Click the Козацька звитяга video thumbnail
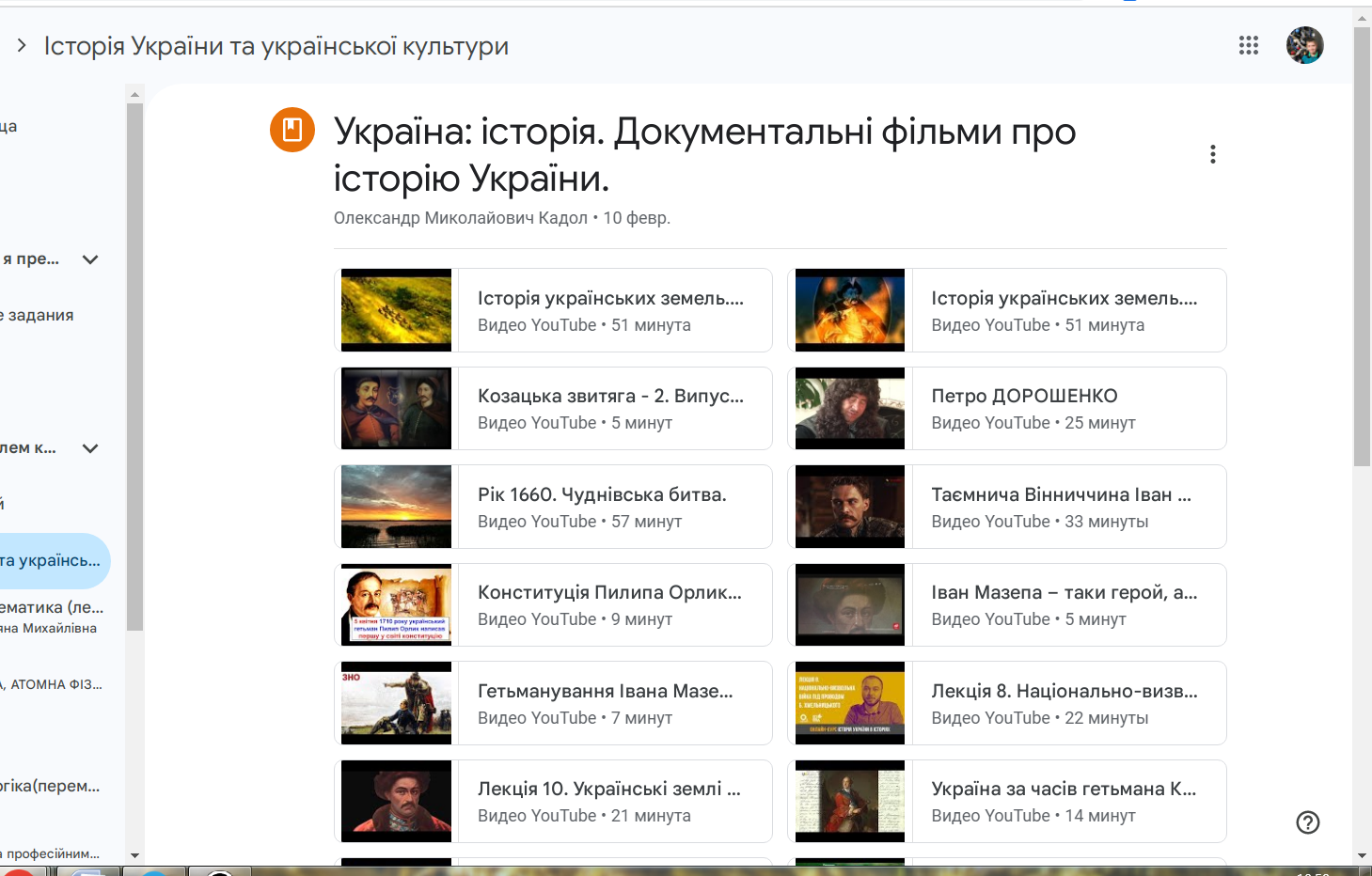This screenshot has width=1372, height=876. pos(396,409)
